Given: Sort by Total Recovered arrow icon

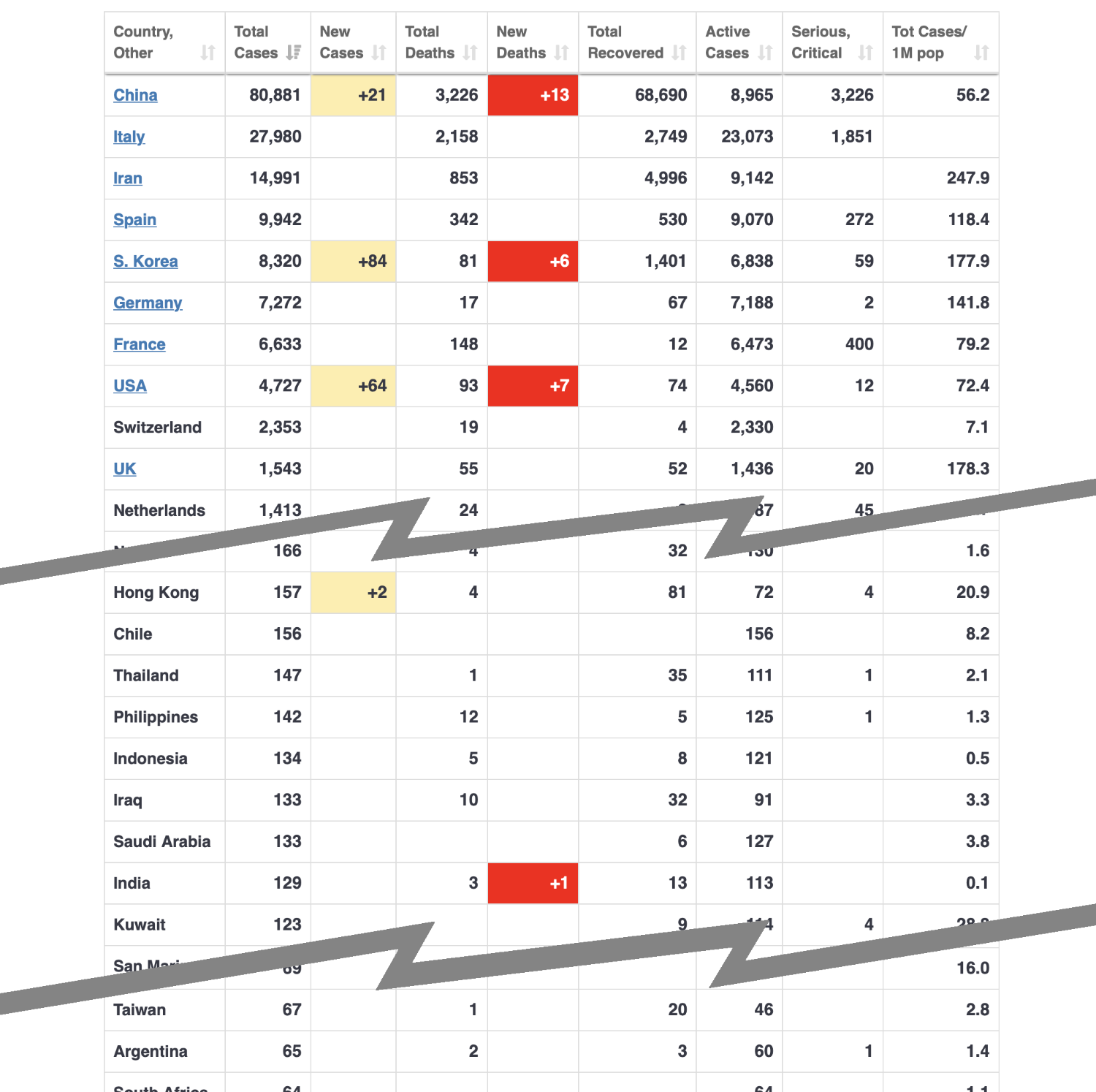Looking at the screenshot, I should 680,53.
